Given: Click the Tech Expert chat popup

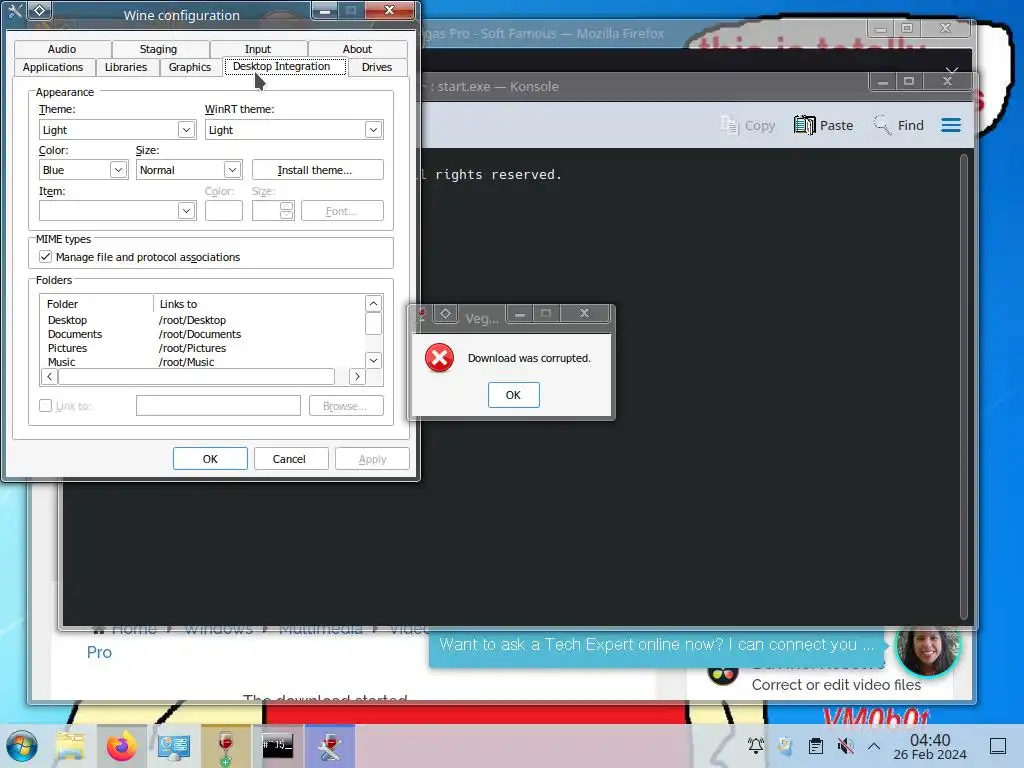Looking at the screenshot, I should [656, 645].
